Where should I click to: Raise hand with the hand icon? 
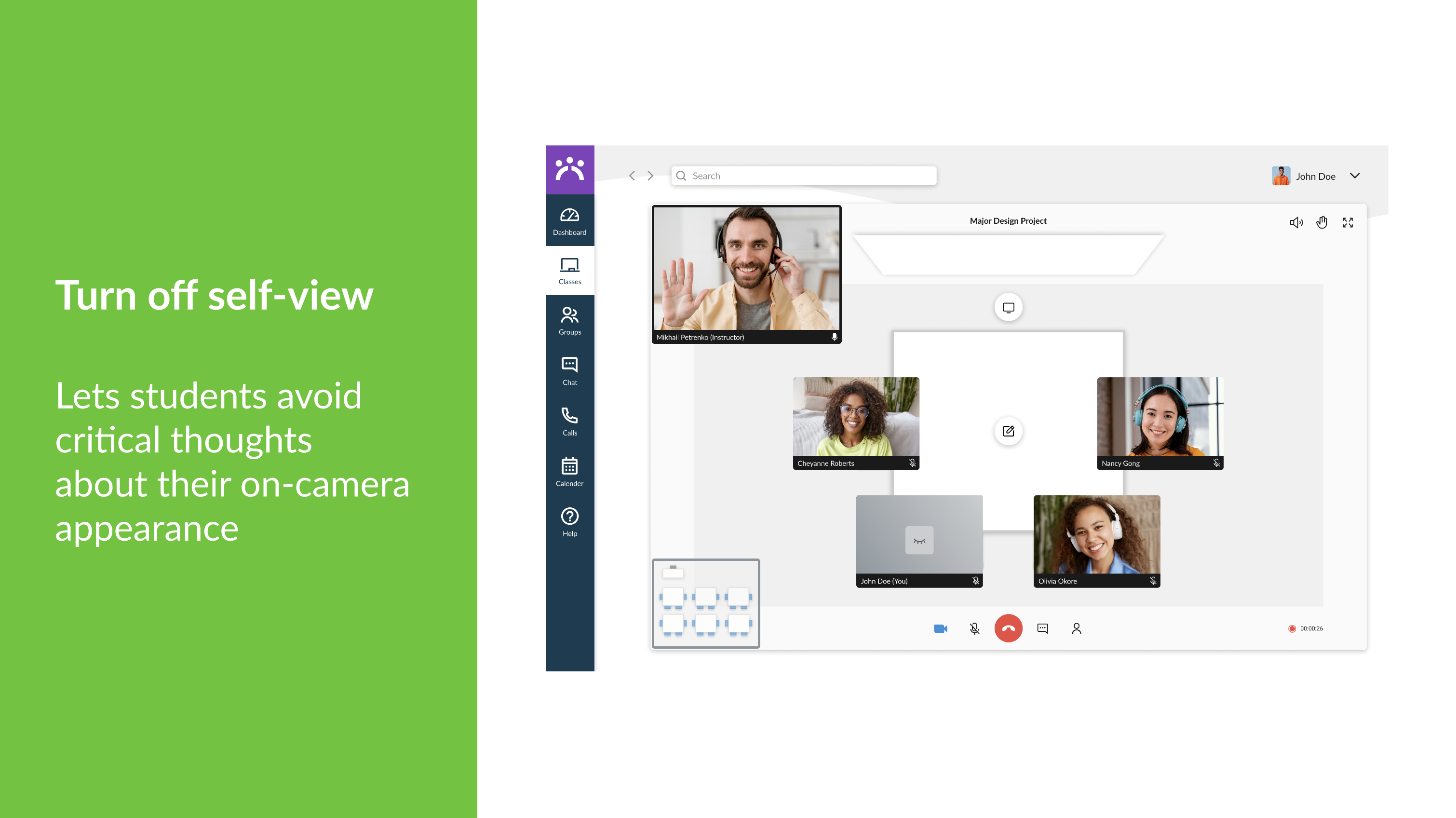pos(1321,222)
